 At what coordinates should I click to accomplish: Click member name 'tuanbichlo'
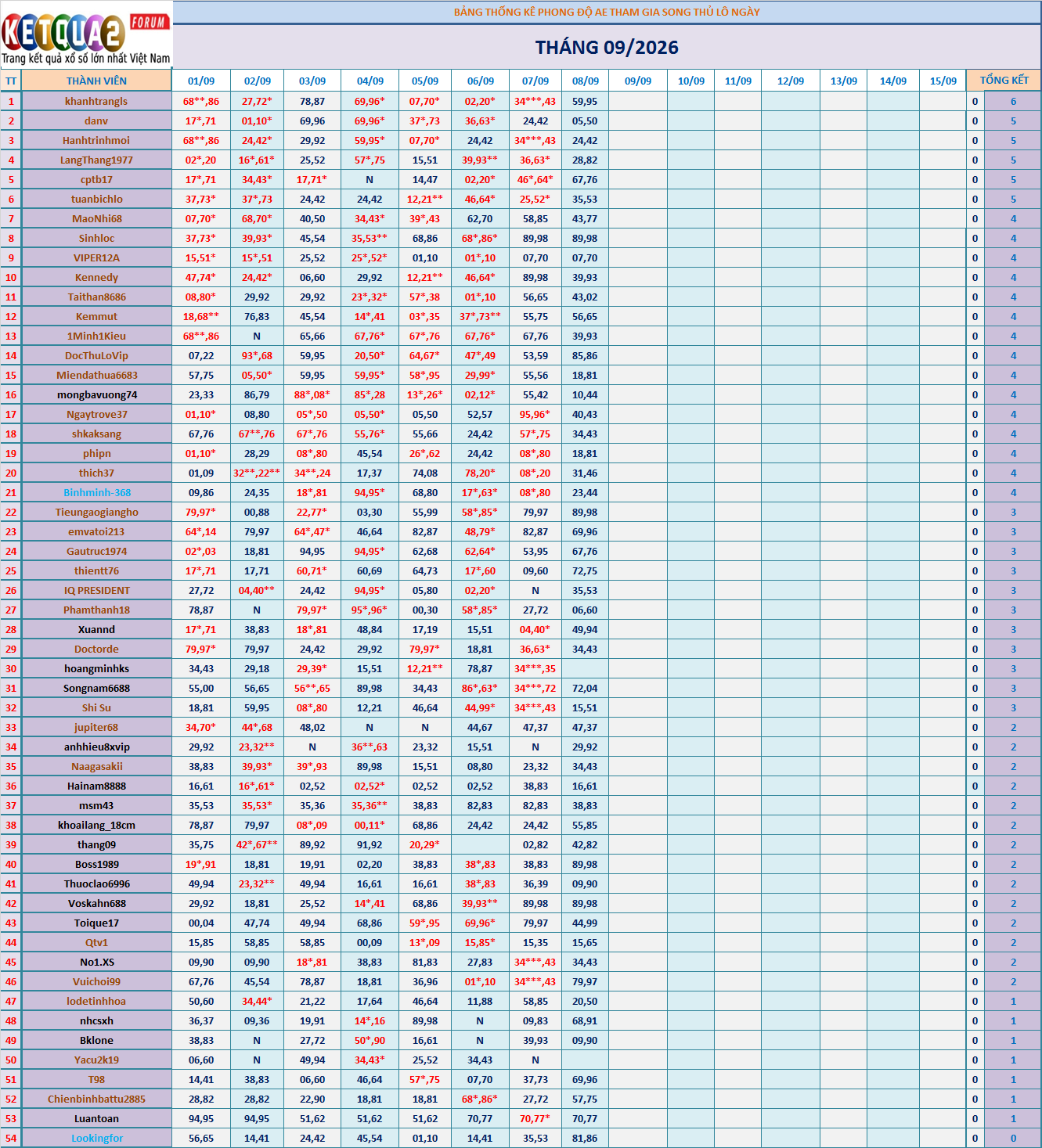(96, 200)
